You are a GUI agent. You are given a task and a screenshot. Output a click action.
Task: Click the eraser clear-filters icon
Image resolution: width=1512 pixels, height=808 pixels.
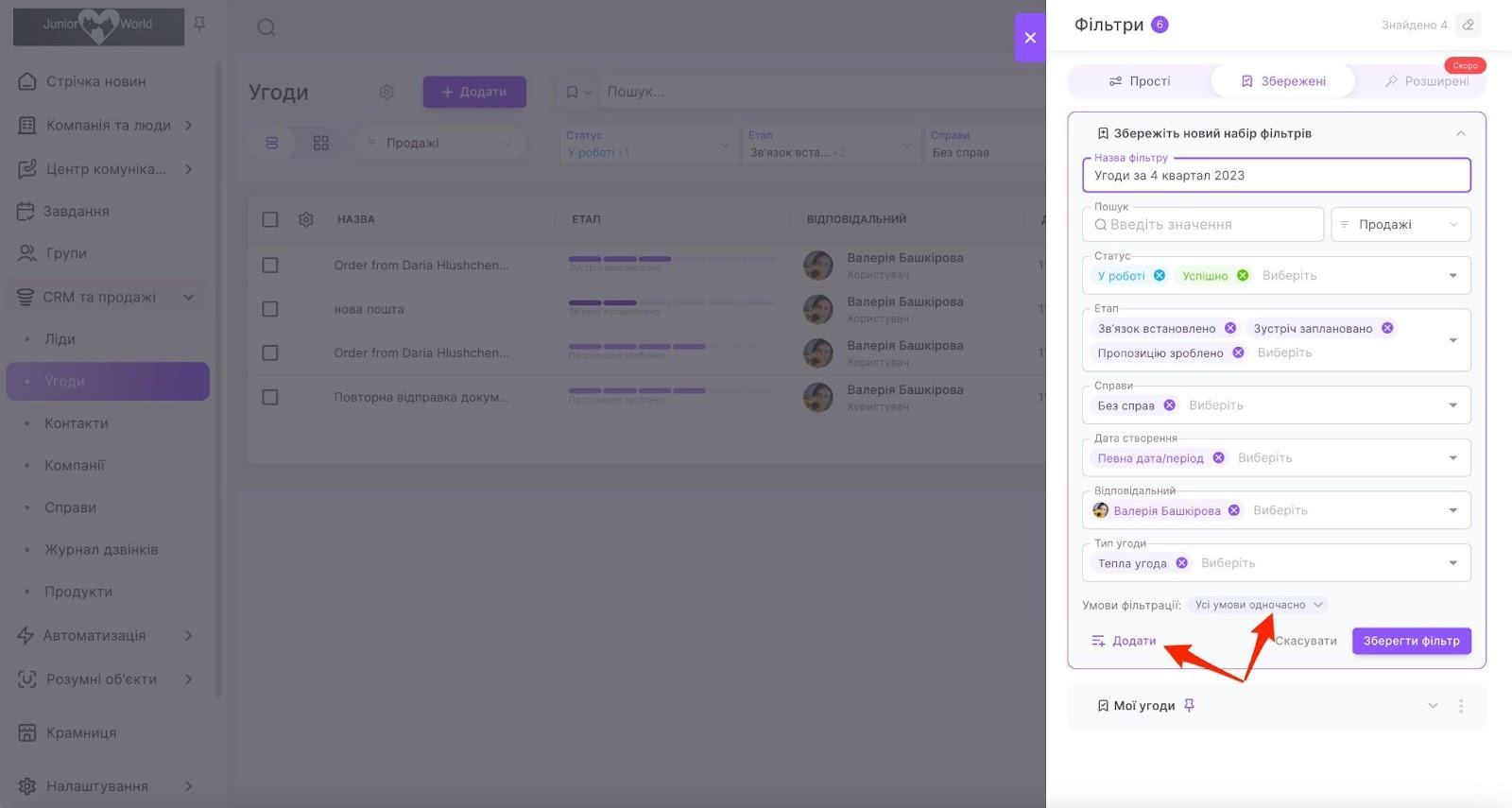1468,25
